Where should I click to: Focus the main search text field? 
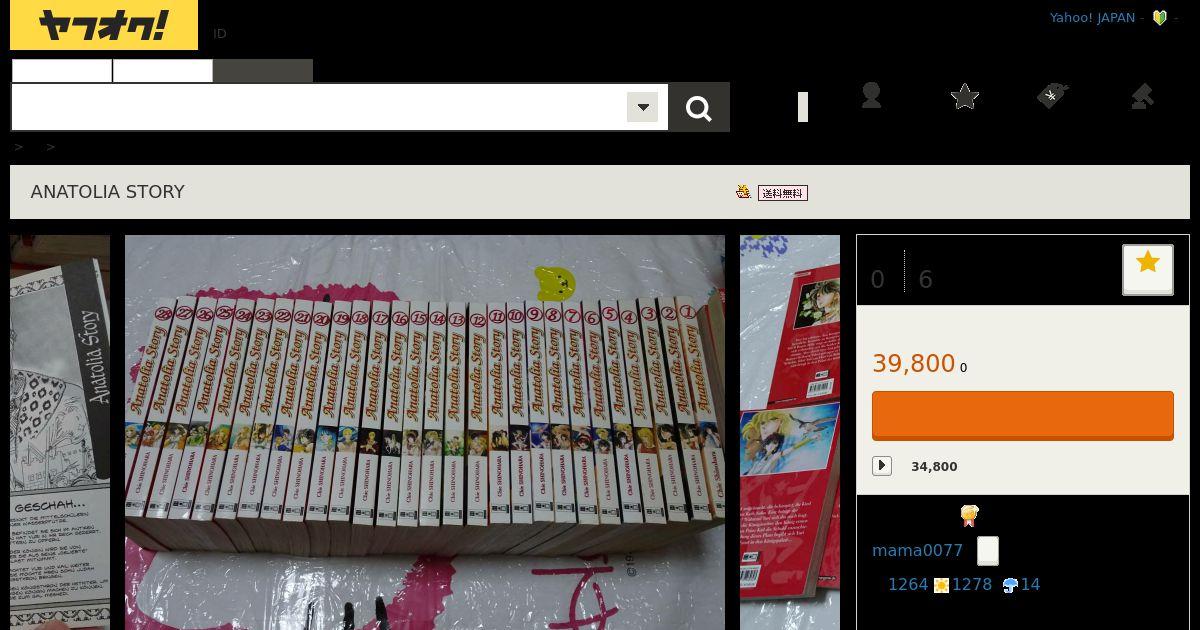click(318, 107)
